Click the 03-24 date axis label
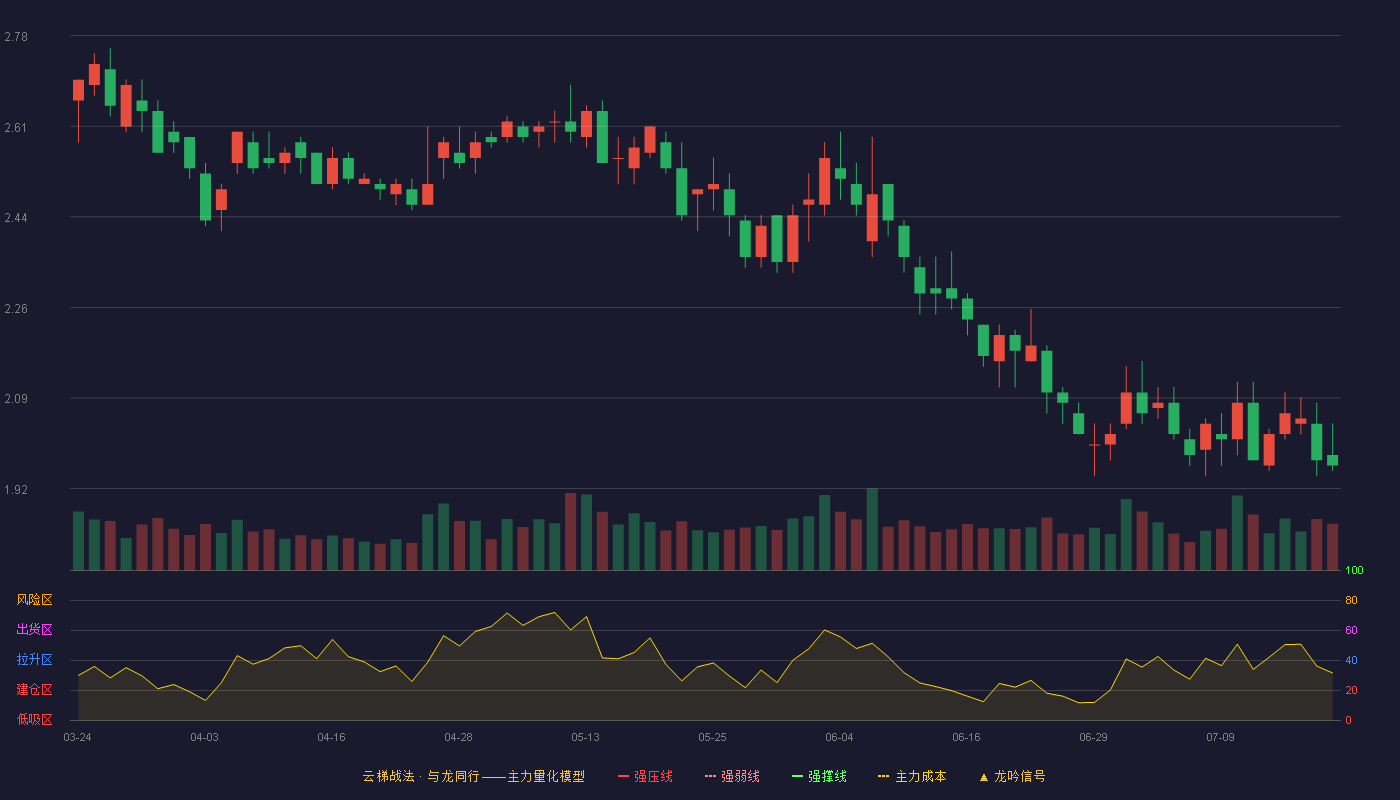The width and height of the screenshot is (1400, 800). click(77, 737)
